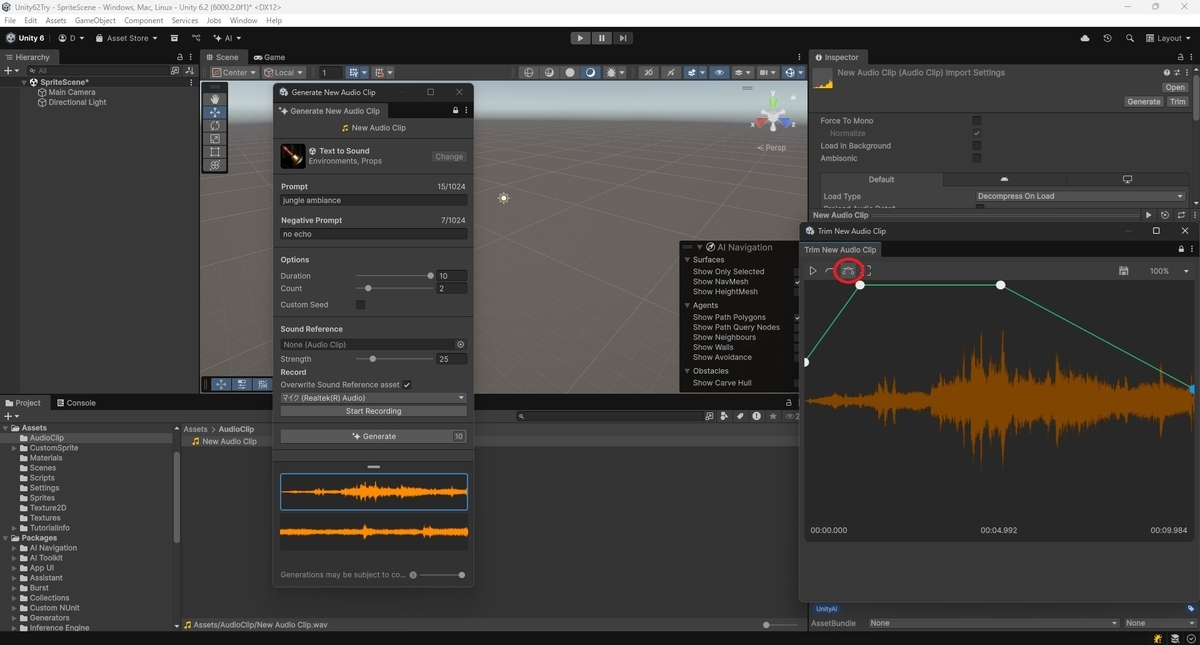
Task: Click the cloud icon in top toolbar
Action: 1086,38
